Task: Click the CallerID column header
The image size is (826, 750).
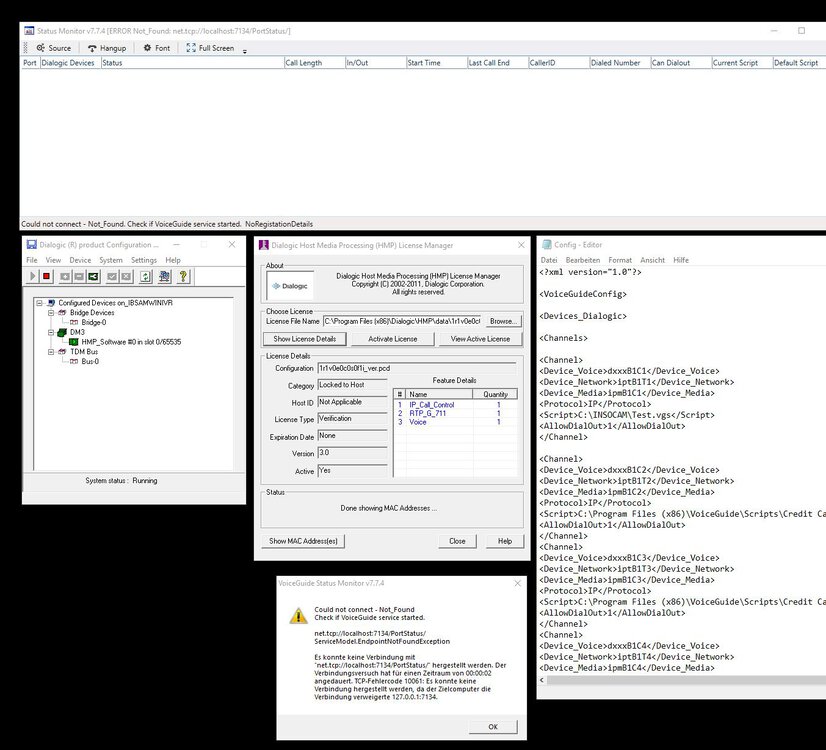Action: coord(558,63)
